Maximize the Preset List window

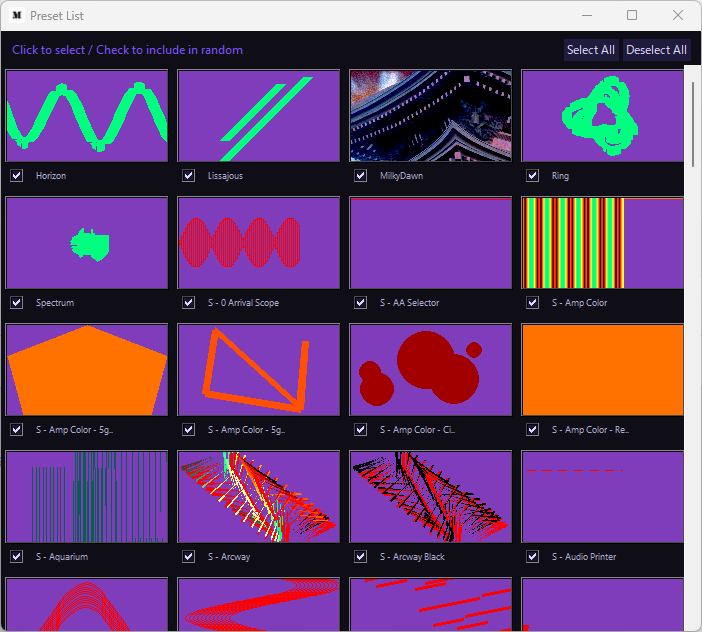tap(632, 15)
